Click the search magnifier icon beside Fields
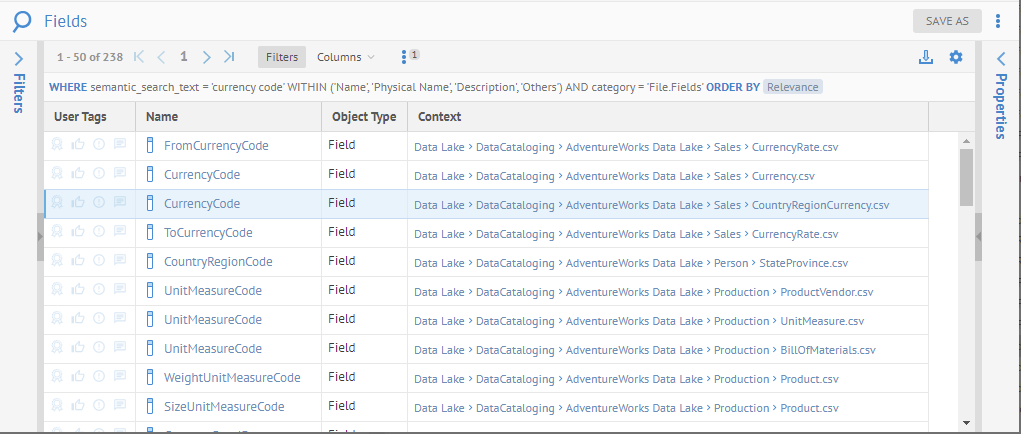This screenshot has width=1021, height=434. 21,21
